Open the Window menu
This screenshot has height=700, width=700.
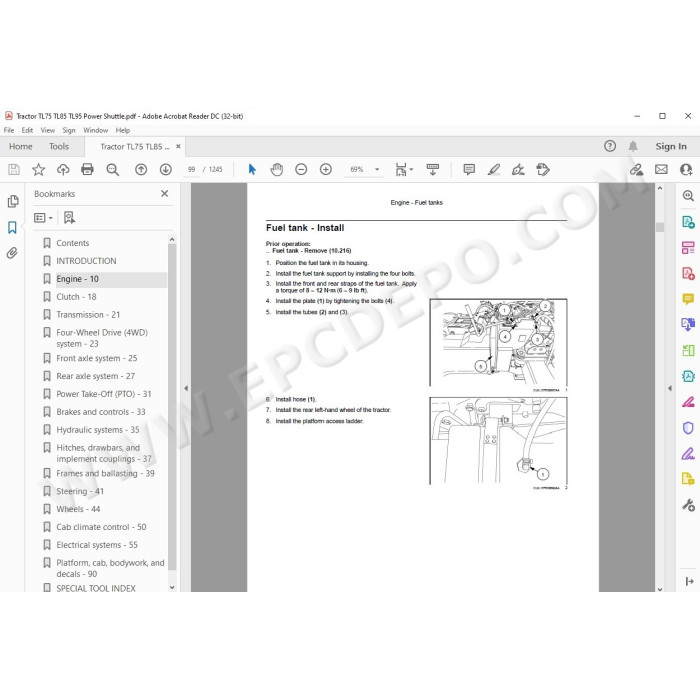[x=96, y=130]
